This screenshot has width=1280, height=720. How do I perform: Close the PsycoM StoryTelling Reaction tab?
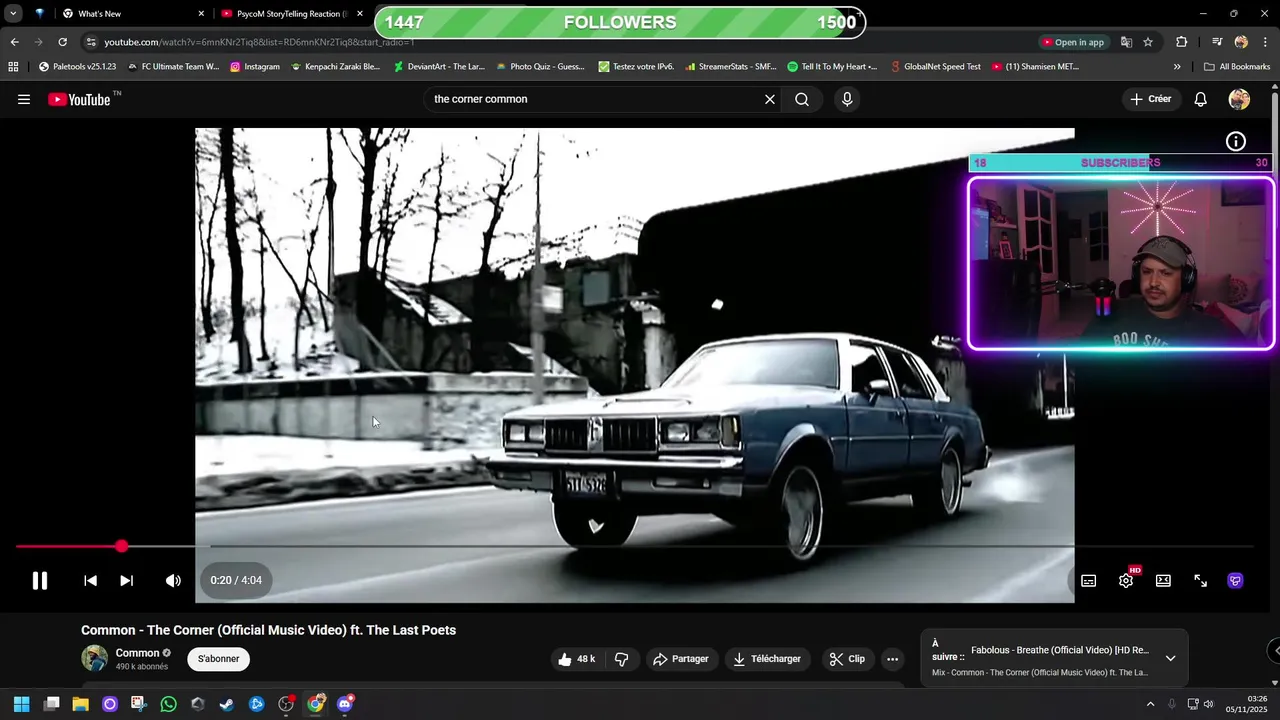tap(360, 14)
